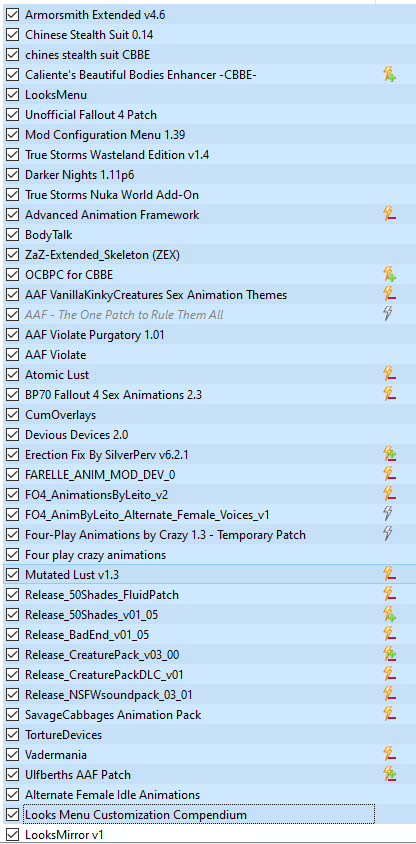Click conflict flag icon for BP70 Animations 2.3
Image resolution: width=416 pixels, height=844 pixels.
click(390, 395)
